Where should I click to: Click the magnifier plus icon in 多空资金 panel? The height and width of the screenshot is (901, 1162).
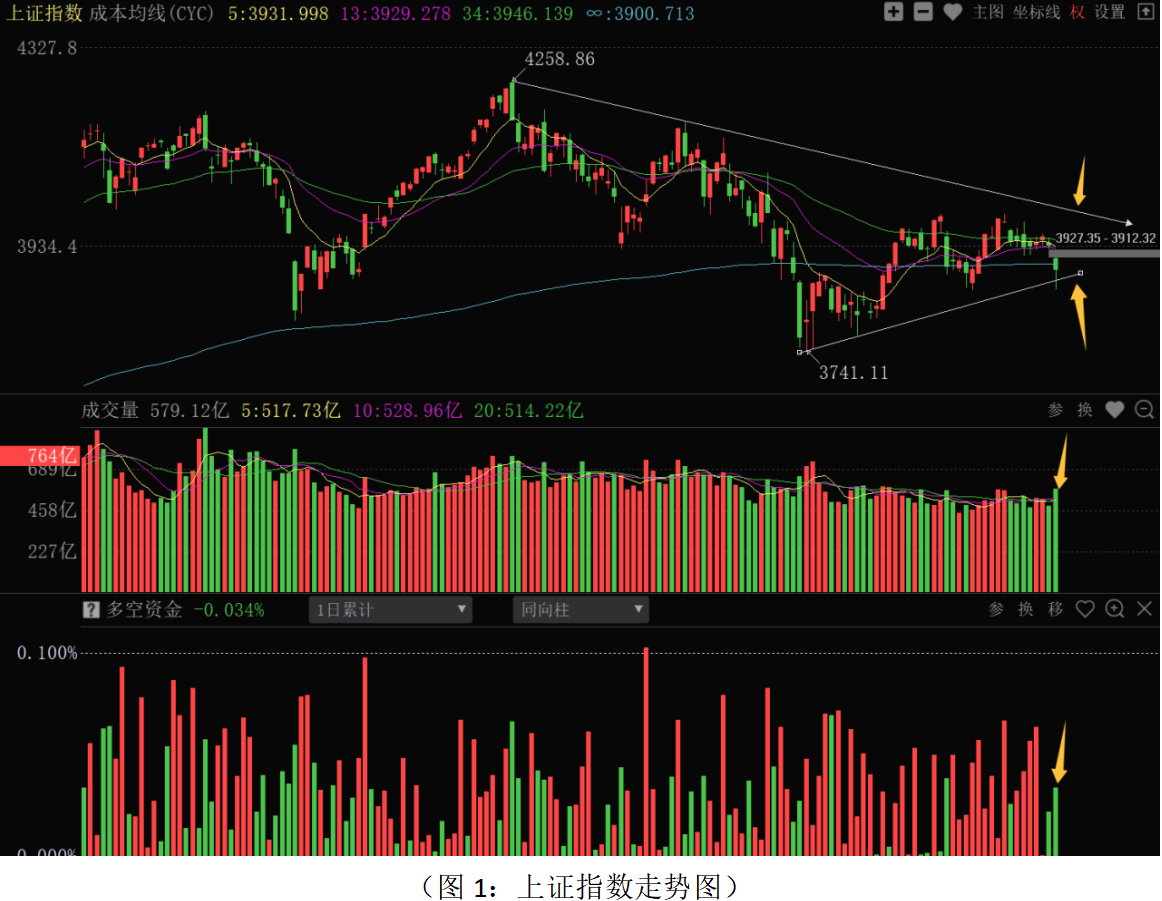click(x=1115, y=609)
